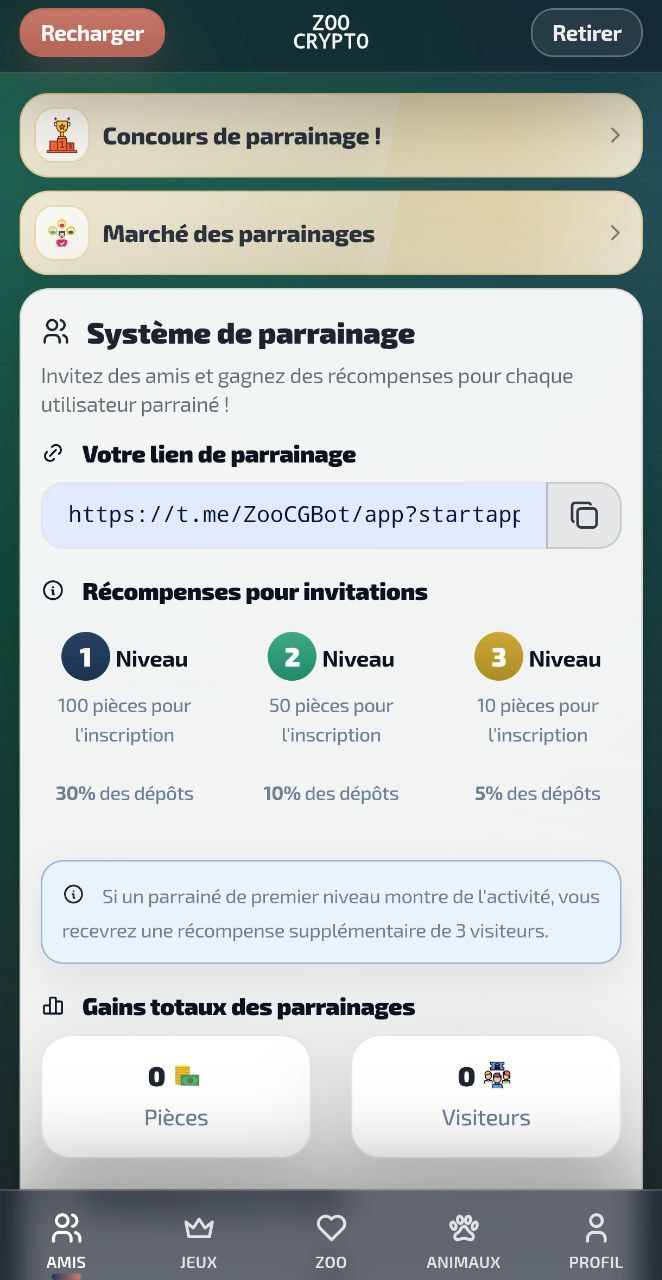662x1280 pixels.
Task: Select the JEUX crown icon
Action: click(x=198, y=1227)
